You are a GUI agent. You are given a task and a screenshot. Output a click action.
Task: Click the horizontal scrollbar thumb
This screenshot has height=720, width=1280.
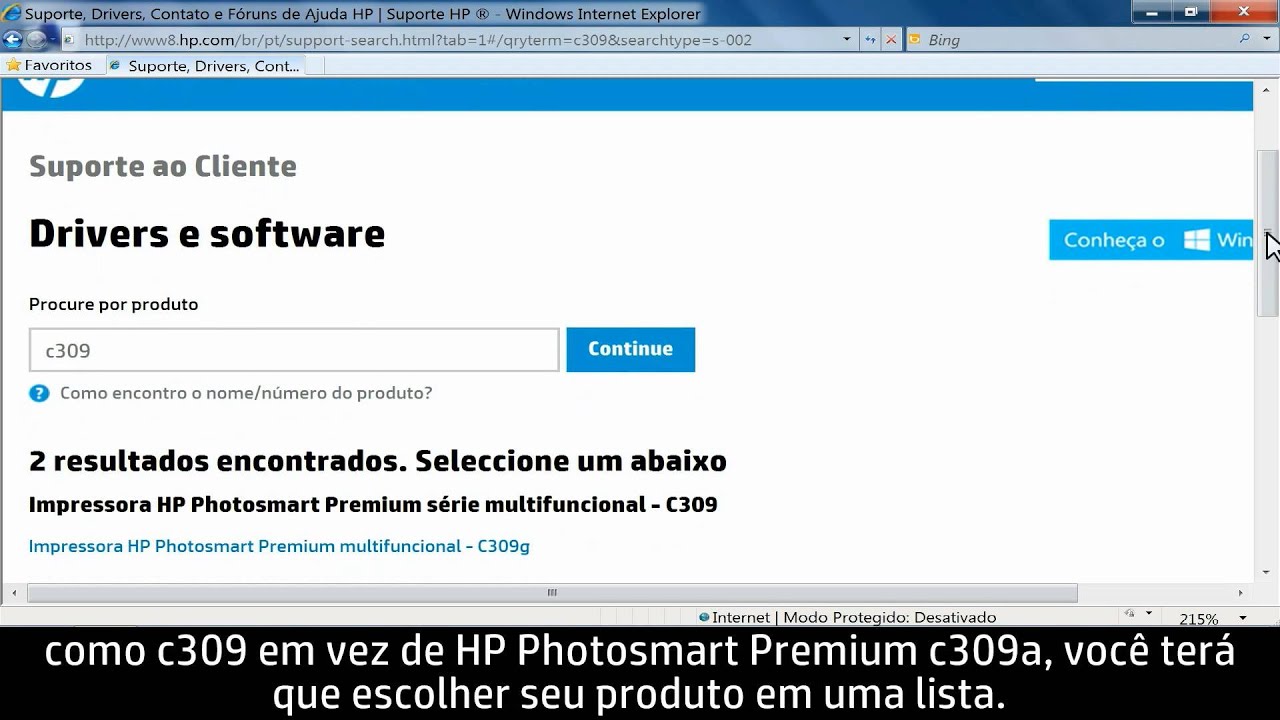point(552,593)
